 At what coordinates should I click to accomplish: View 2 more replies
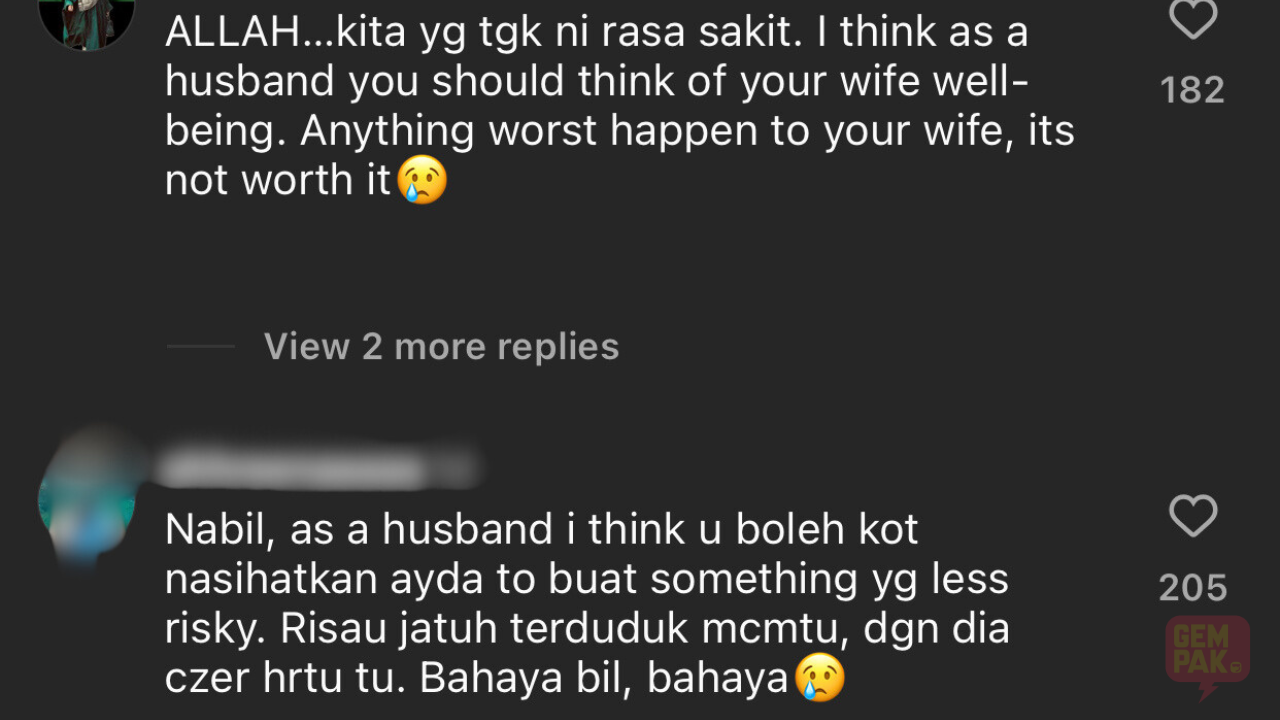tap(441, 347)
